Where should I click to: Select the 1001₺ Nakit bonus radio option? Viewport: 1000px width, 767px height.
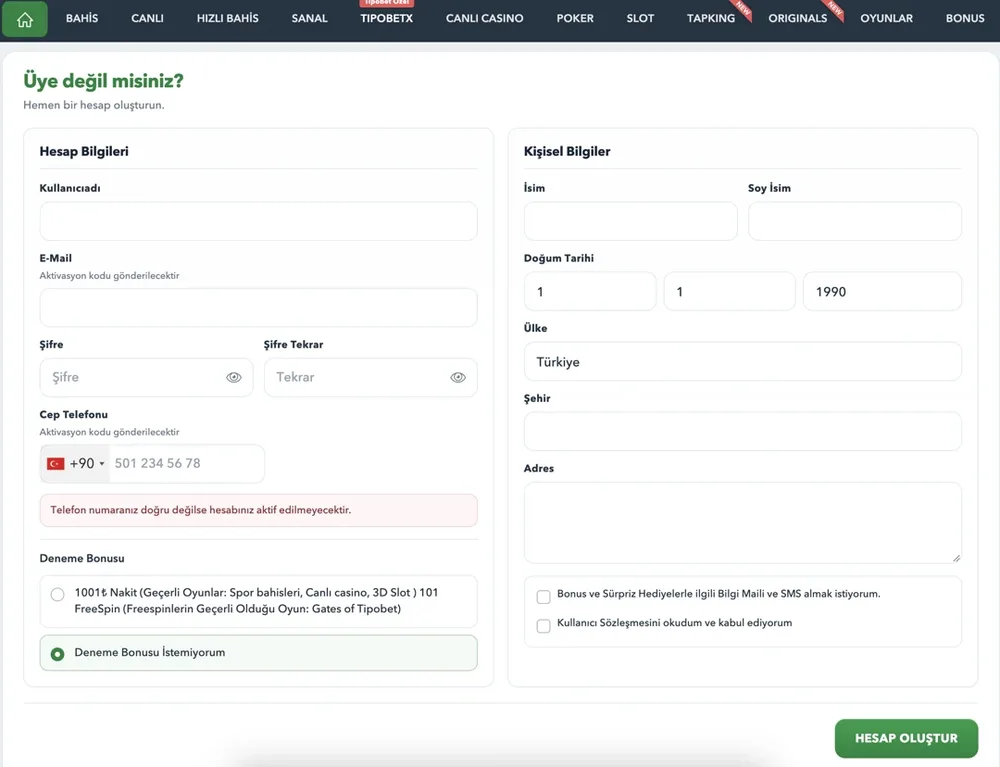57,595
